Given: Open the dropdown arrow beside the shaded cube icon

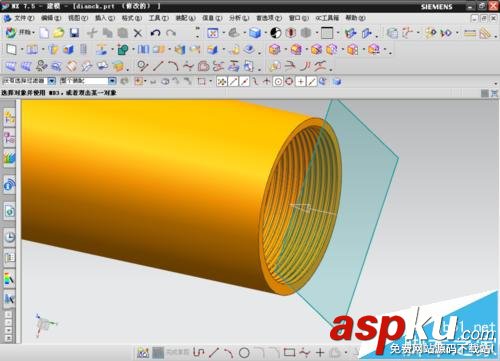Looking at the screenshot, I should tap(265, 33).
